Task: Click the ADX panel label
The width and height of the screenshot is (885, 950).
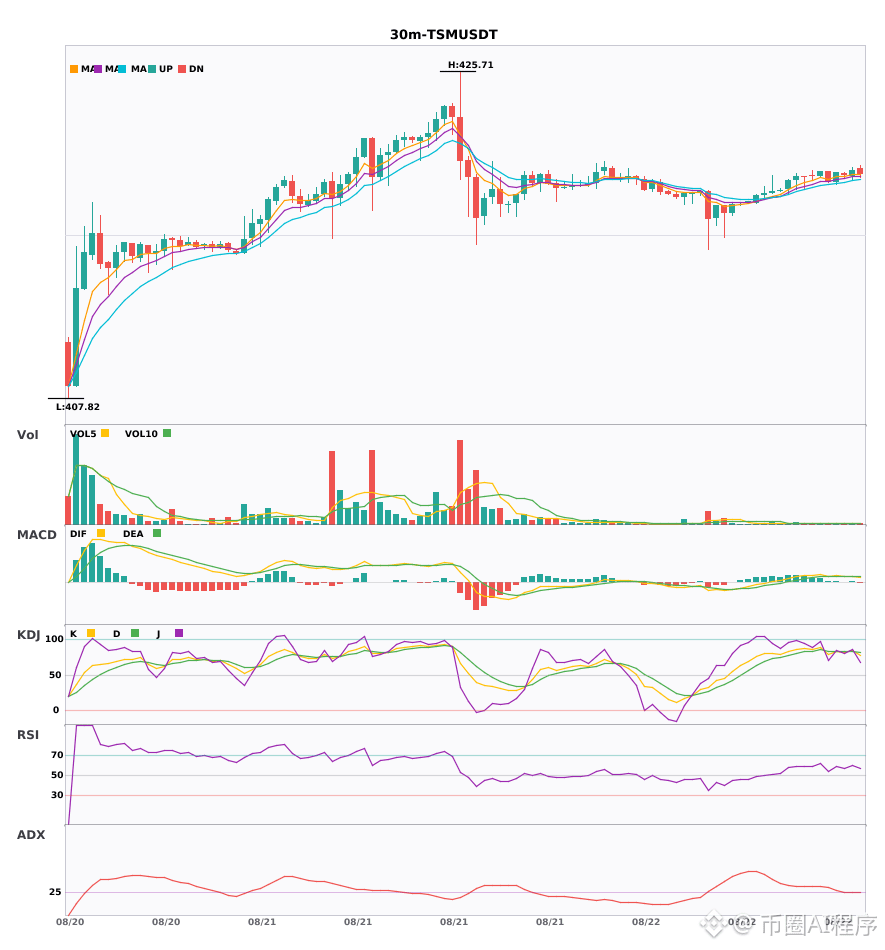Action: [31, 835]
